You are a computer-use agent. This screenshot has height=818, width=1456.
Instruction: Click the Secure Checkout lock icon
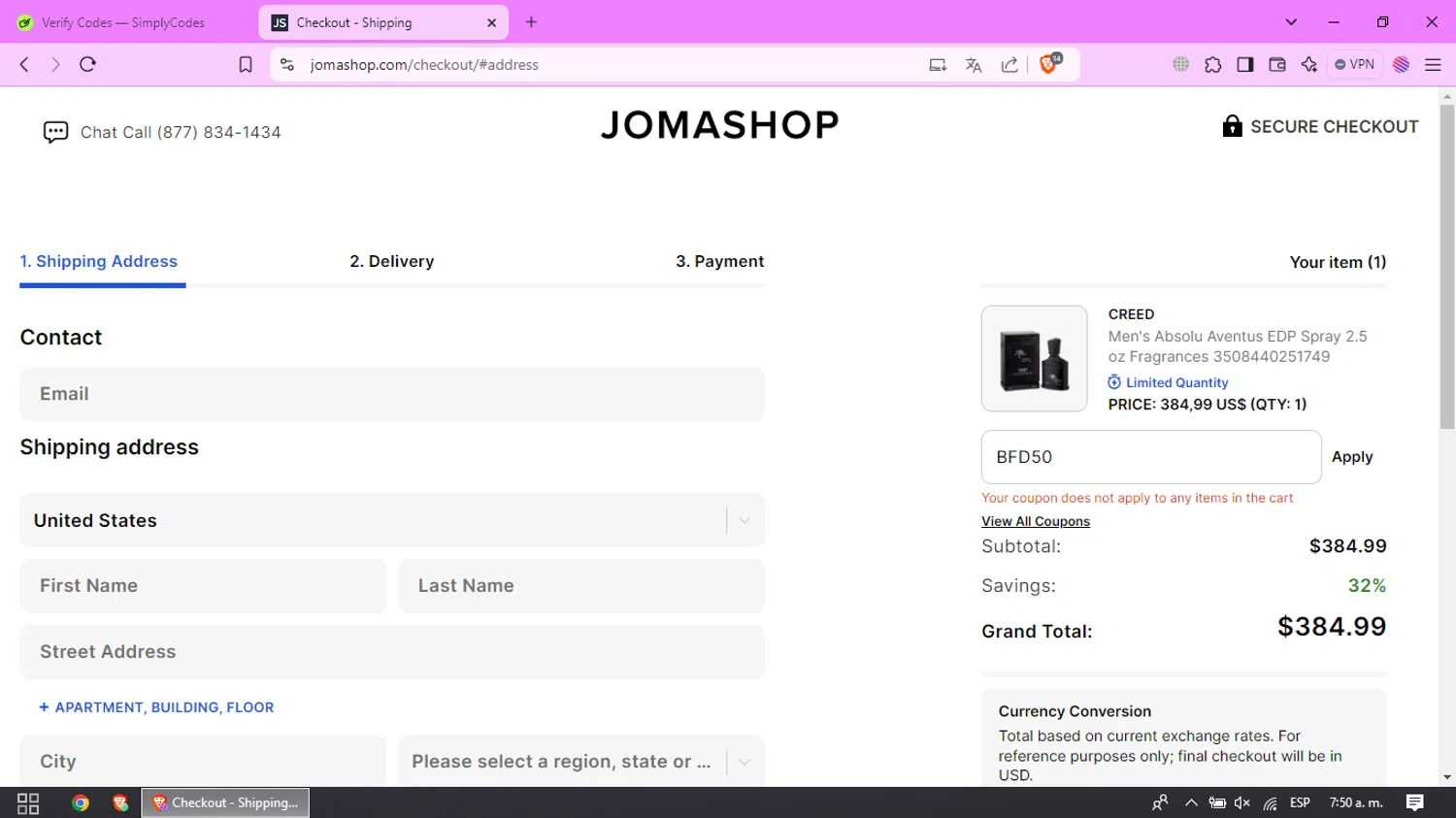[1232, 126]
